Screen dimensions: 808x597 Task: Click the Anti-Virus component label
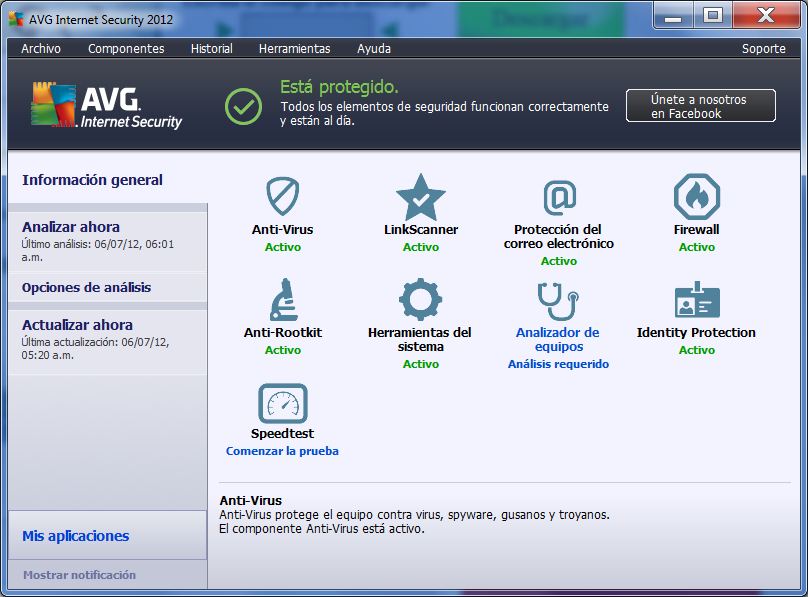282,230
